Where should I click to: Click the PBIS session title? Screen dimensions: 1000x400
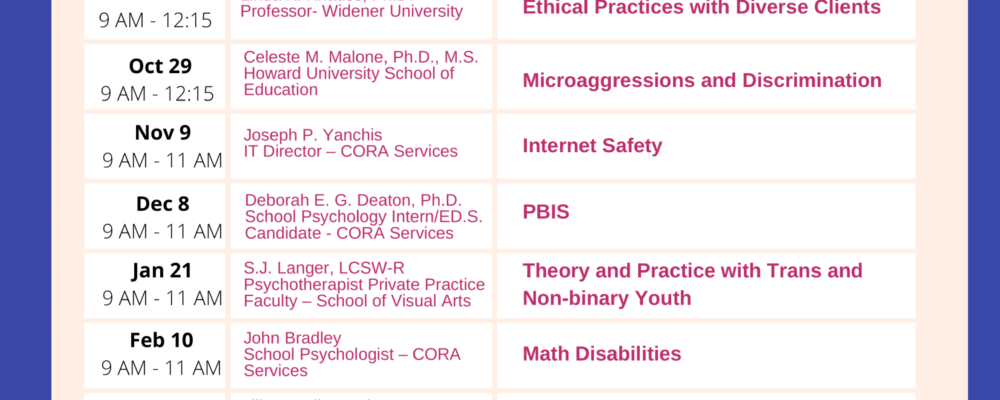[546, 213]
